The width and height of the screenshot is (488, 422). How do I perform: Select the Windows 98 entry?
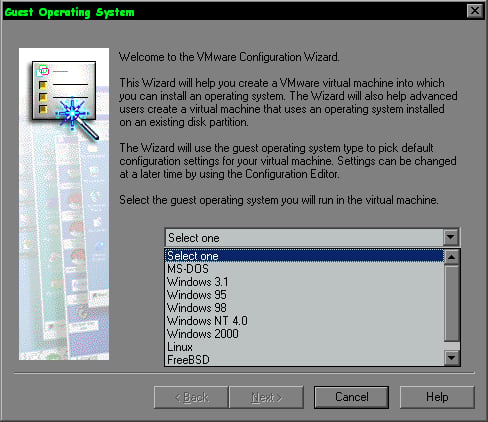(305, 308)
